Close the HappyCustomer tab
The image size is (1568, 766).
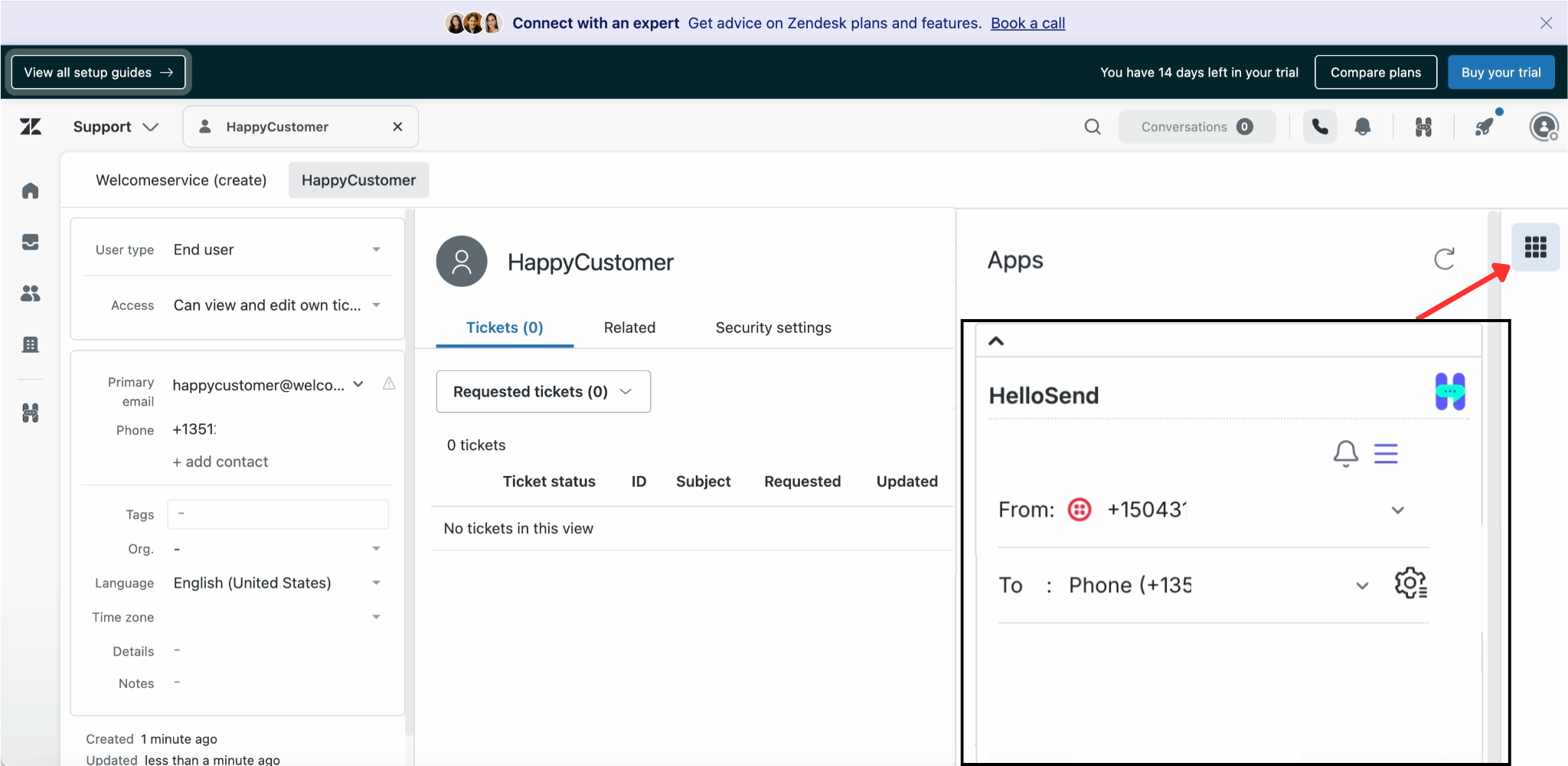pos(397,127)
